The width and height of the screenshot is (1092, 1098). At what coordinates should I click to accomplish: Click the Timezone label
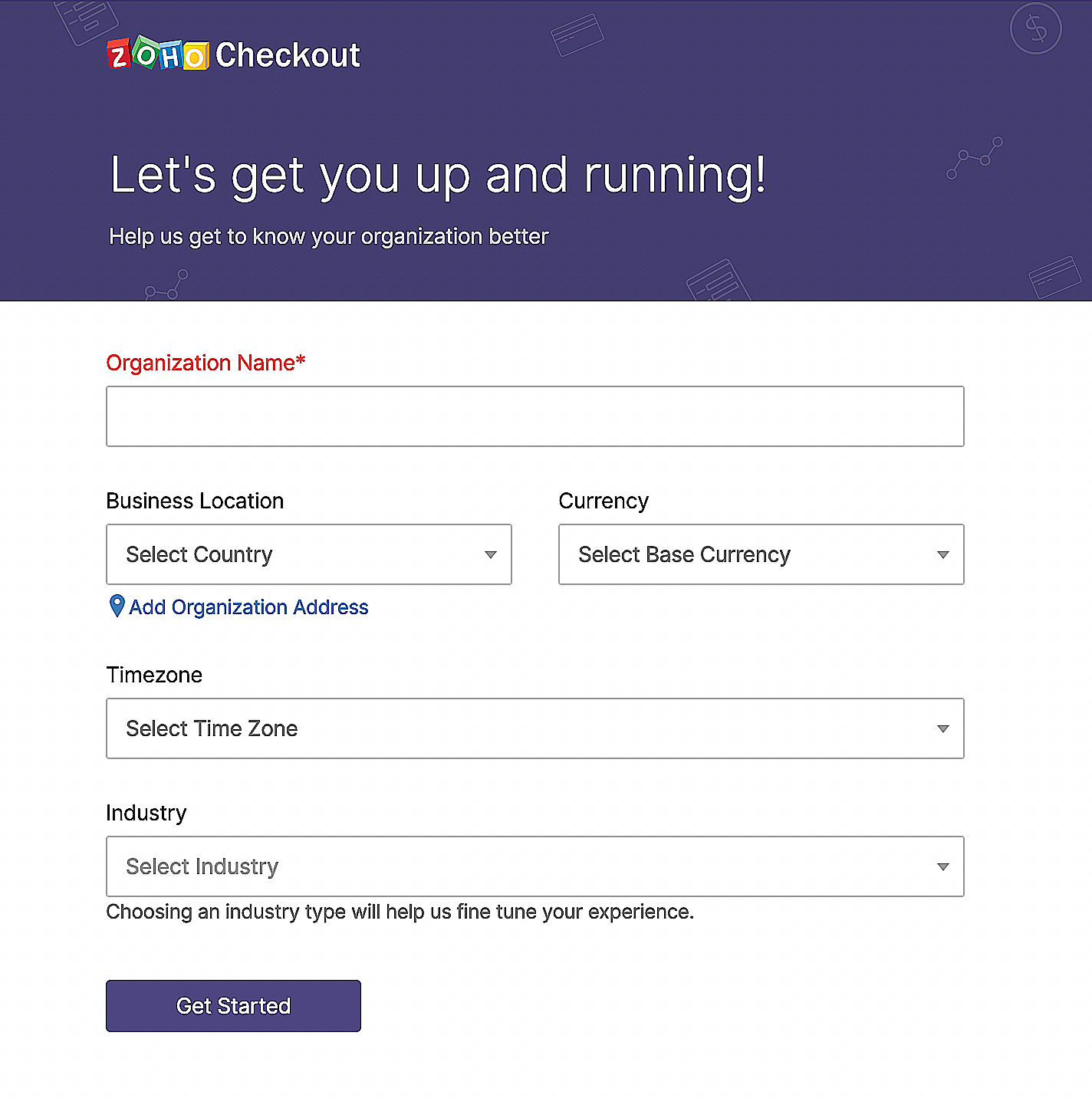coord(154,675)
